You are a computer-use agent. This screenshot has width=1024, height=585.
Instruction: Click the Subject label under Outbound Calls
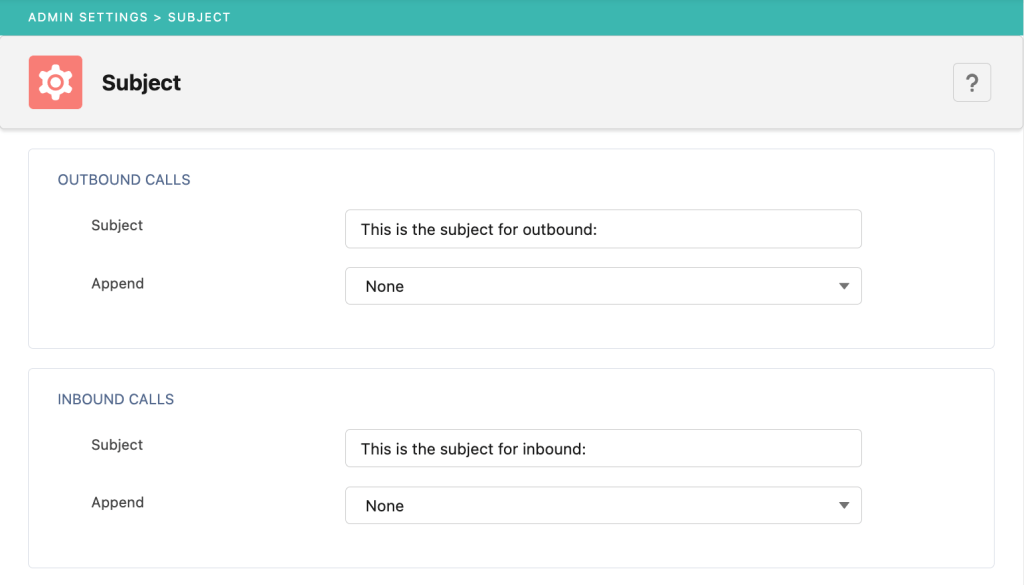coord(117,226)
